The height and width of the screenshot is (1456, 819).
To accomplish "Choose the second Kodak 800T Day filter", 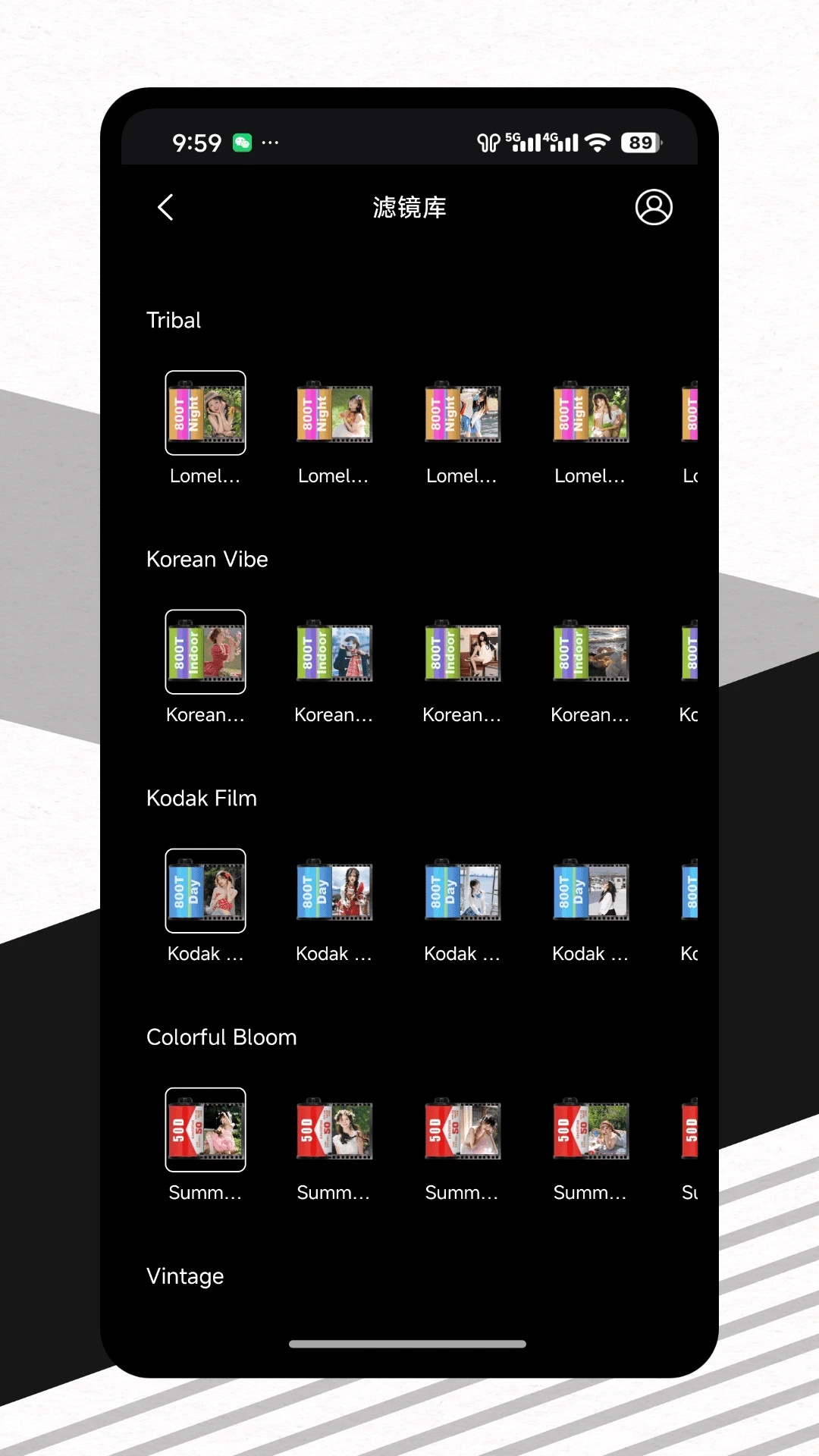I will (x=334, y=891).
